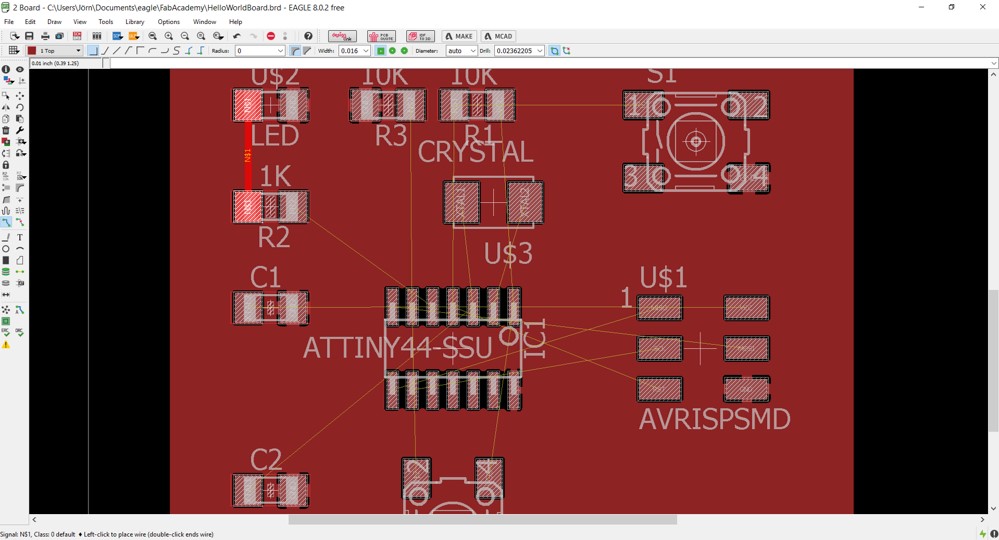Expand the command line history dropdown arrow
This screenshot has width=999, height=540.
[993, 63]
